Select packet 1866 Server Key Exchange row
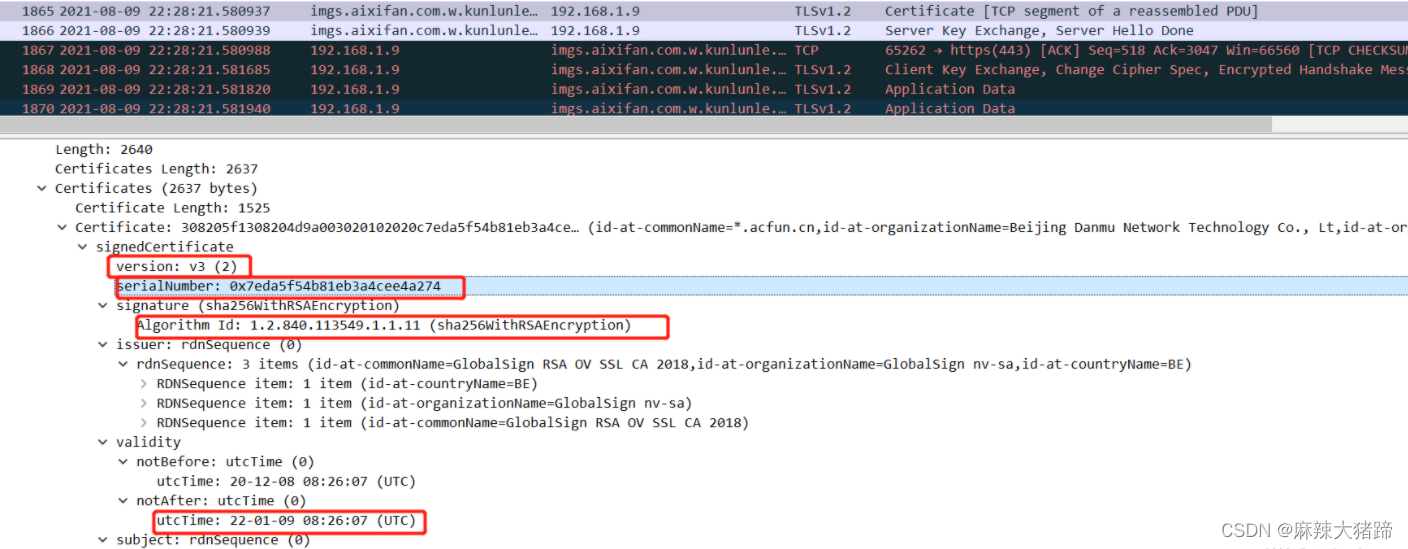Image resolution: width=1408 pixels, height=549 pixels. pos(704,31)
